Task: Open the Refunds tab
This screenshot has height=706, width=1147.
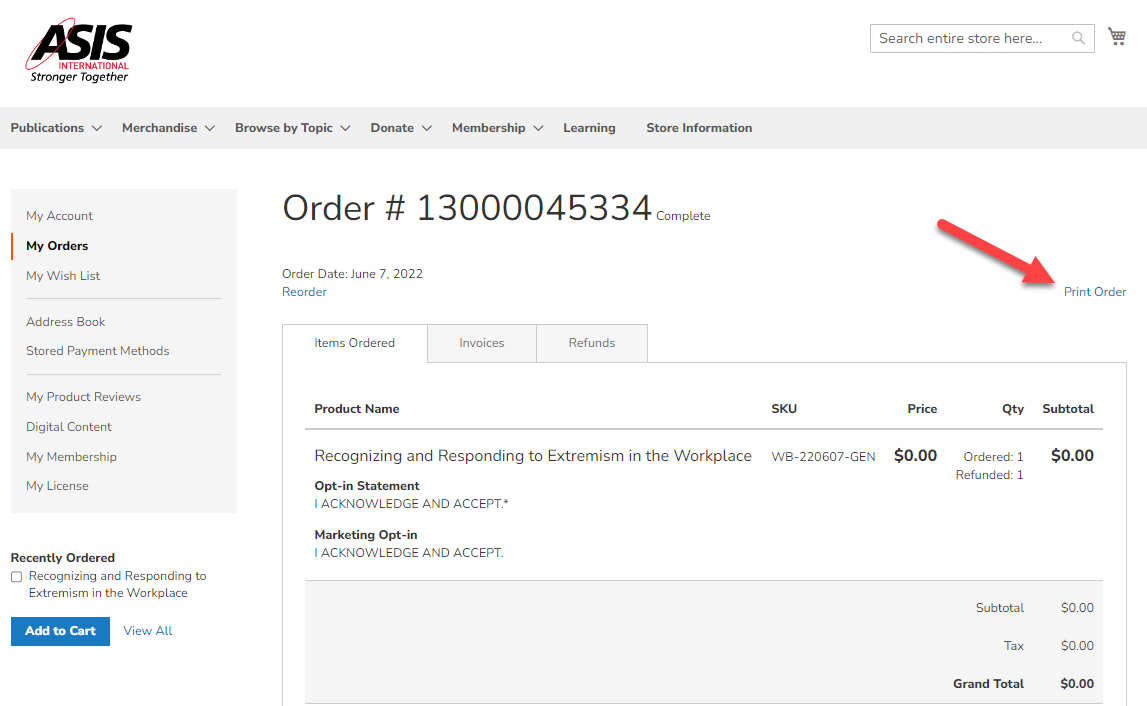Action: tap(592, 342)
